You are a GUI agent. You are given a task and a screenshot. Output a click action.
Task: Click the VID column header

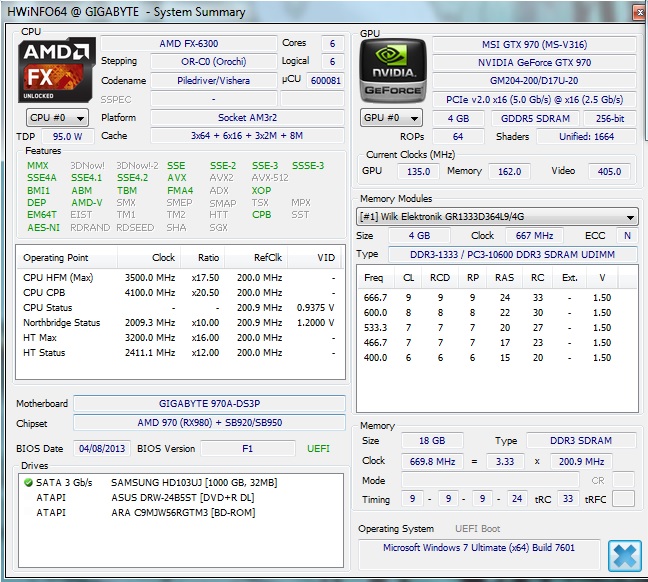click(x=315, y=258)
